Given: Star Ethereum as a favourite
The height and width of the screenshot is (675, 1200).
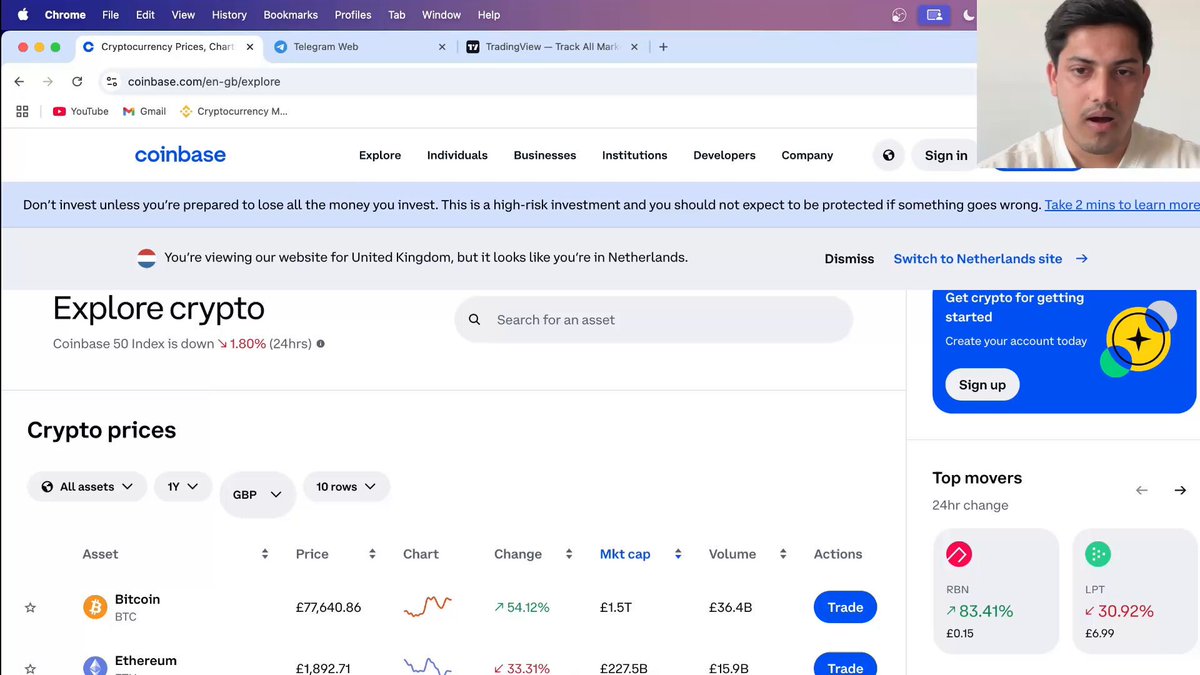Looking at the screenshot, I should coord(30,668).
